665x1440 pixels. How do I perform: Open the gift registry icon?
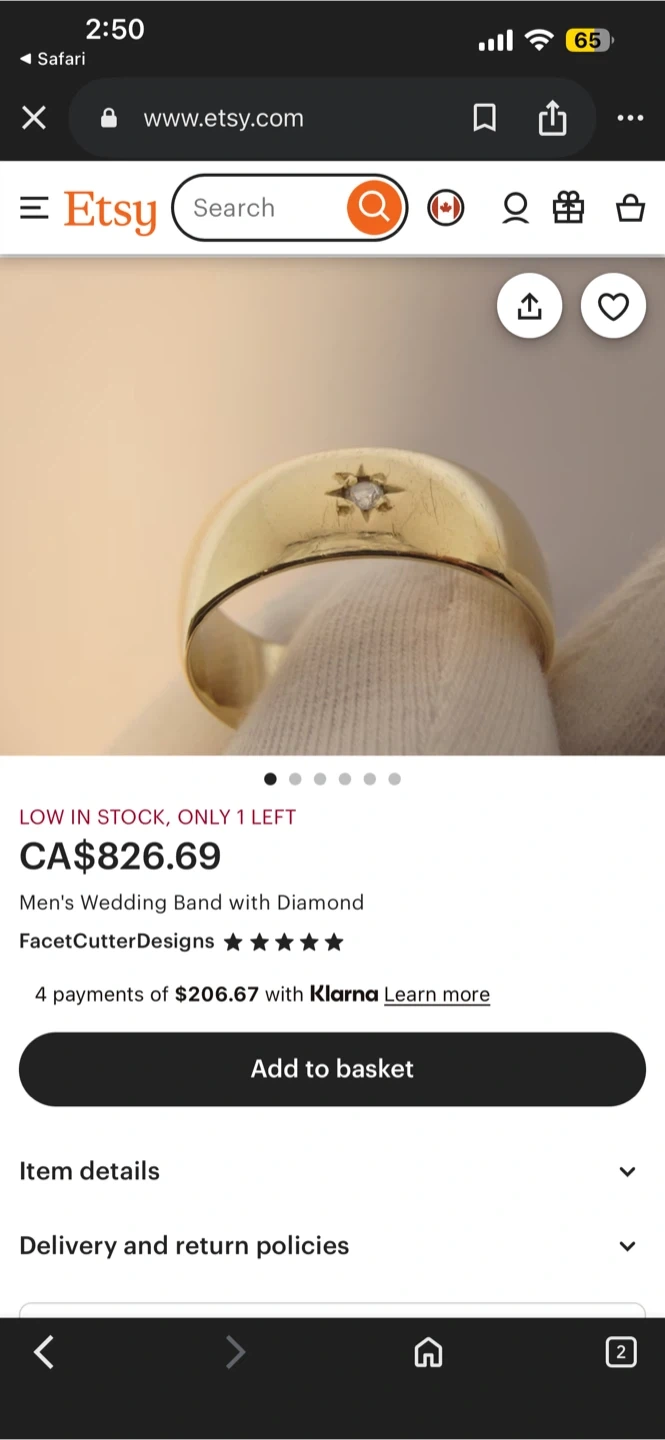pyautogui.click(x=568, y=208)
